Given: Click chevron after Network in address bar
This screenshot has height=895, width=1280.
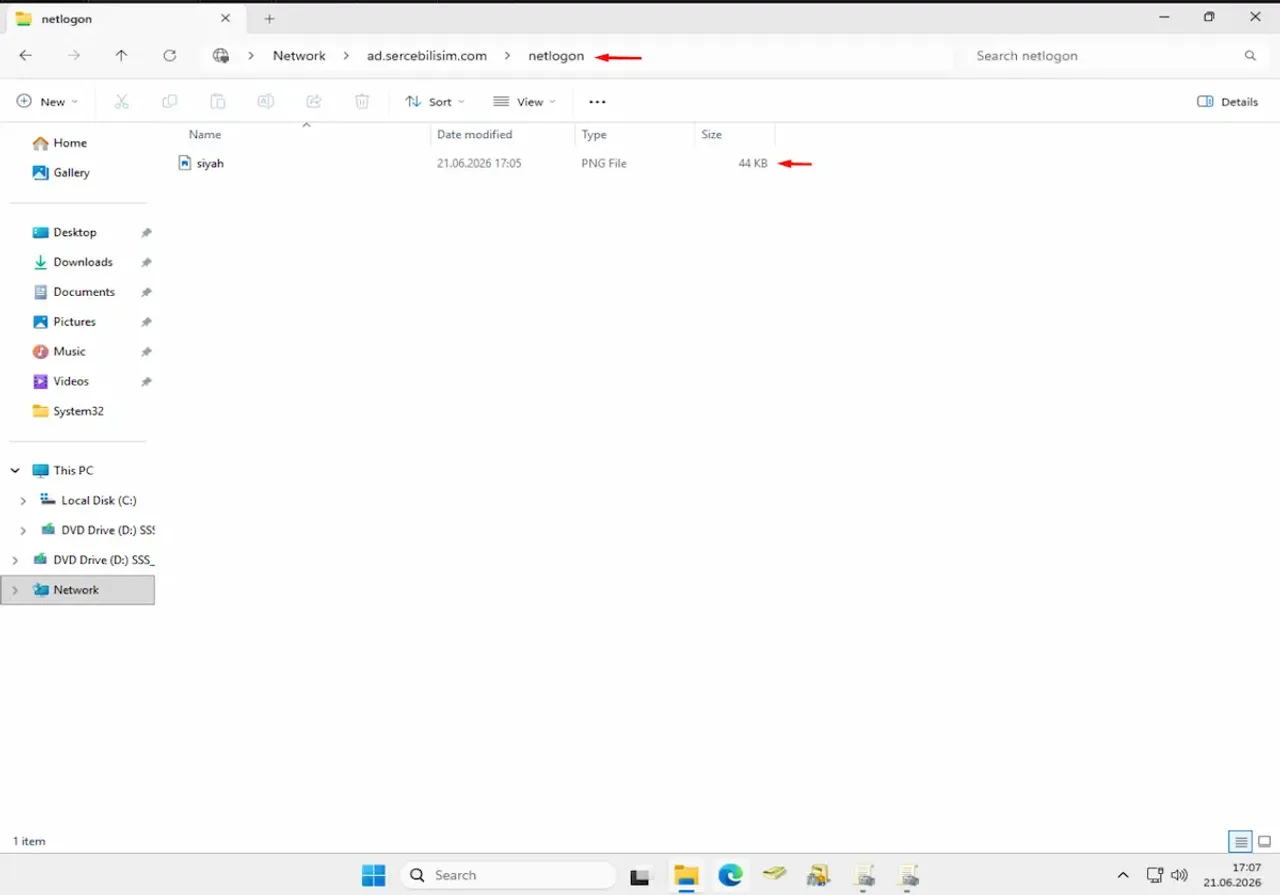Looking at the screenshot, I should coord(346,56).
